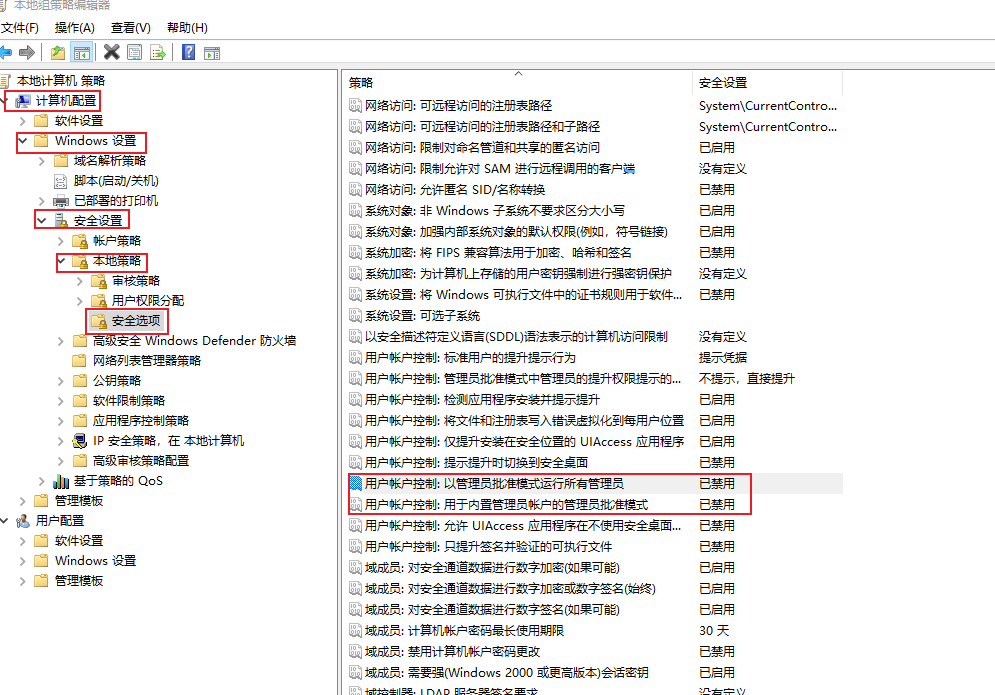The image size is (995, 695).
Task: Select policy 检测应用程序安装并提示提升
Action: pos(482,400)
